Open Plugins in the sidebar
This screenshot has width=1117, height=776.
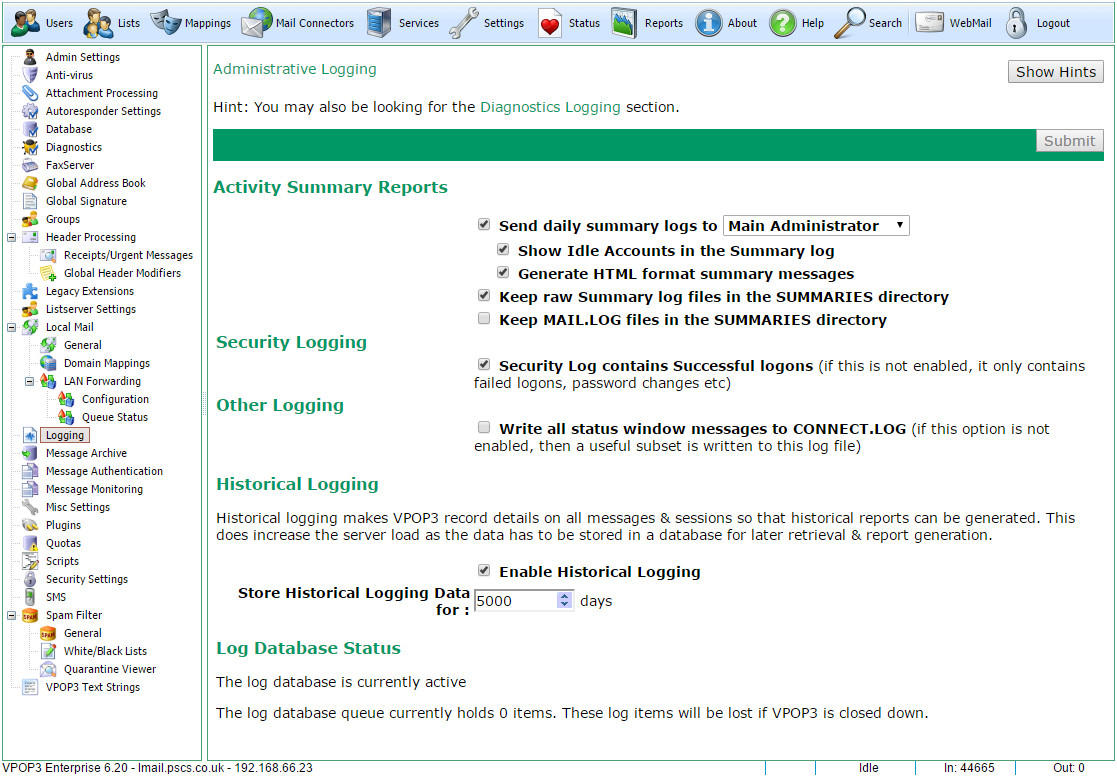63,525
